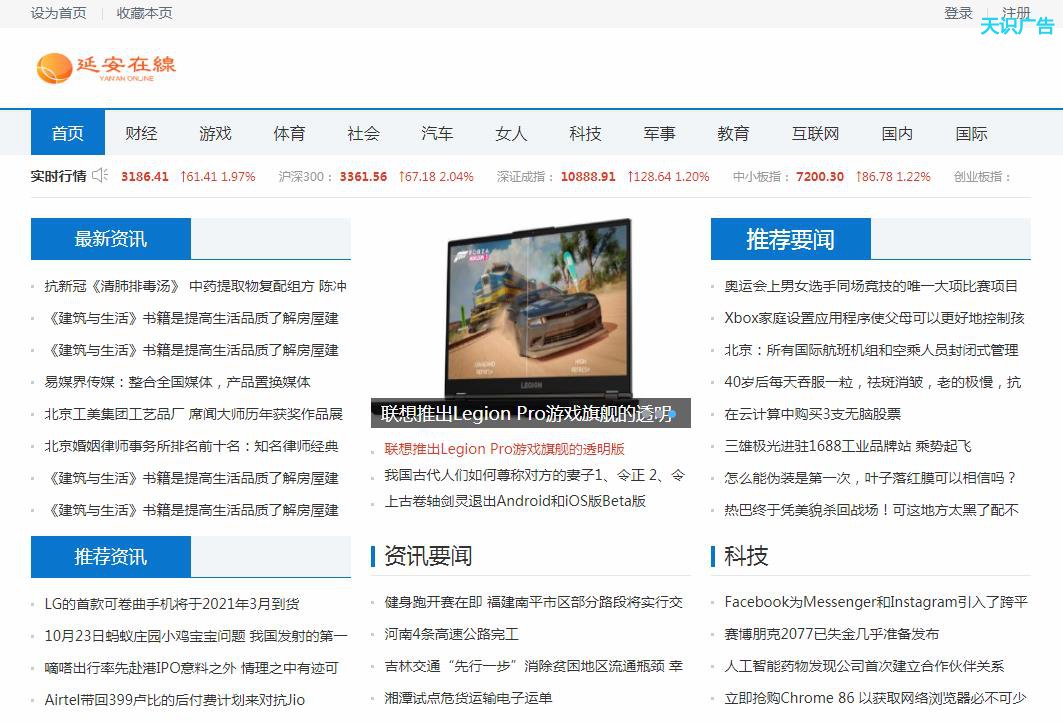This screenshot has height=722, width=1063.
Task: Open the 财经 navigation item
Action: point(141,133)
